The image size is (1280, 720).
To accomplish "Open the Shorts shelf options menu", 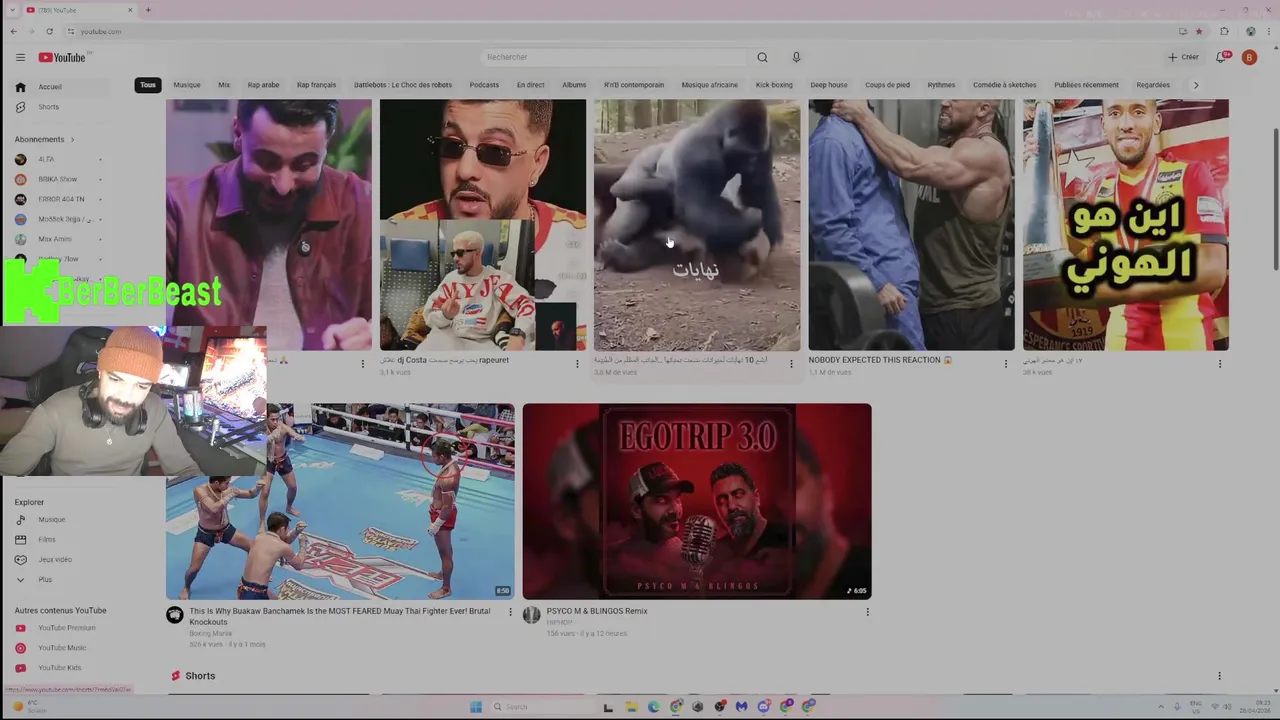I will click(x=1219, y=676).
